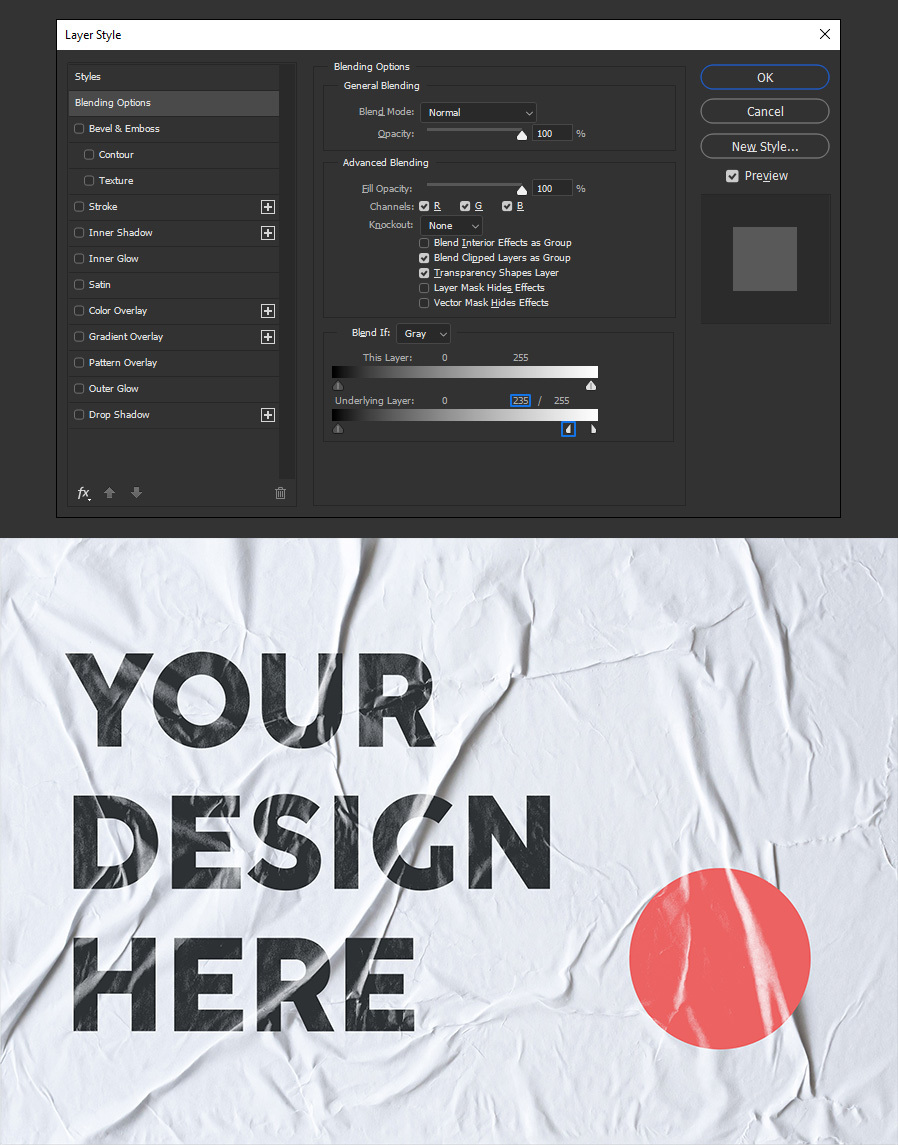Add another Gradient Overlay with plus icon
Image resolution: width=898 pixels, height=1145 pixels.
pos(268,337)
